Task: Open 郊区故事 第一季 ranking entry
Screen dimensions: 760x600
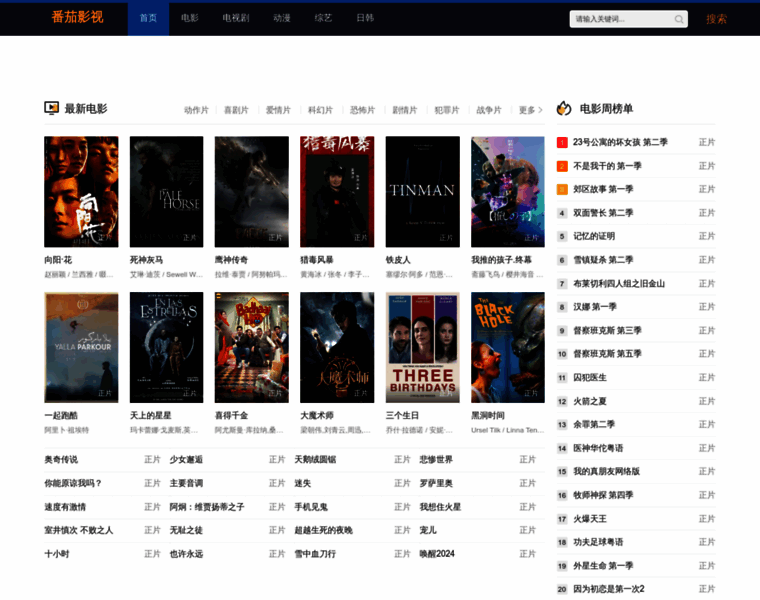Action: tap(603, 189)
